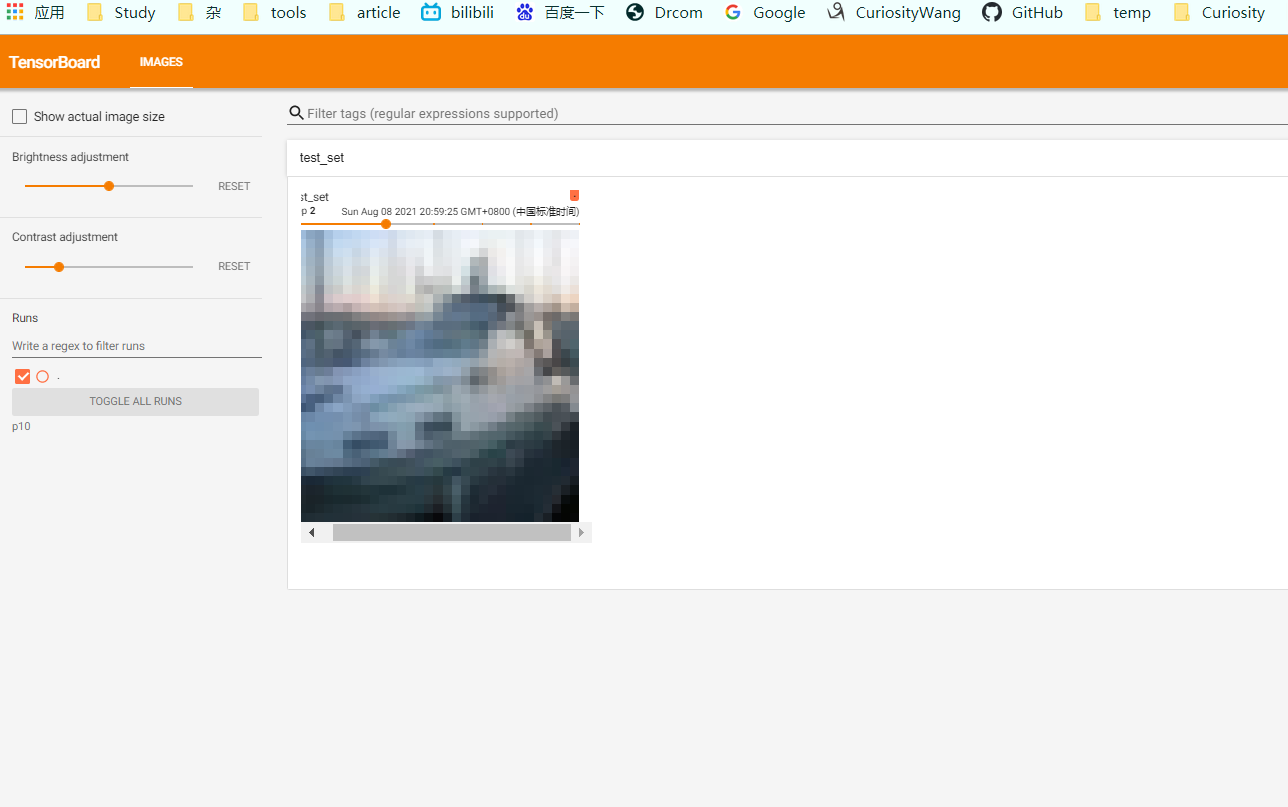Screen dimensions: 1288x807
Task: Open GitHub from the bookmarks bar
Action: (x=1021, y=12)
